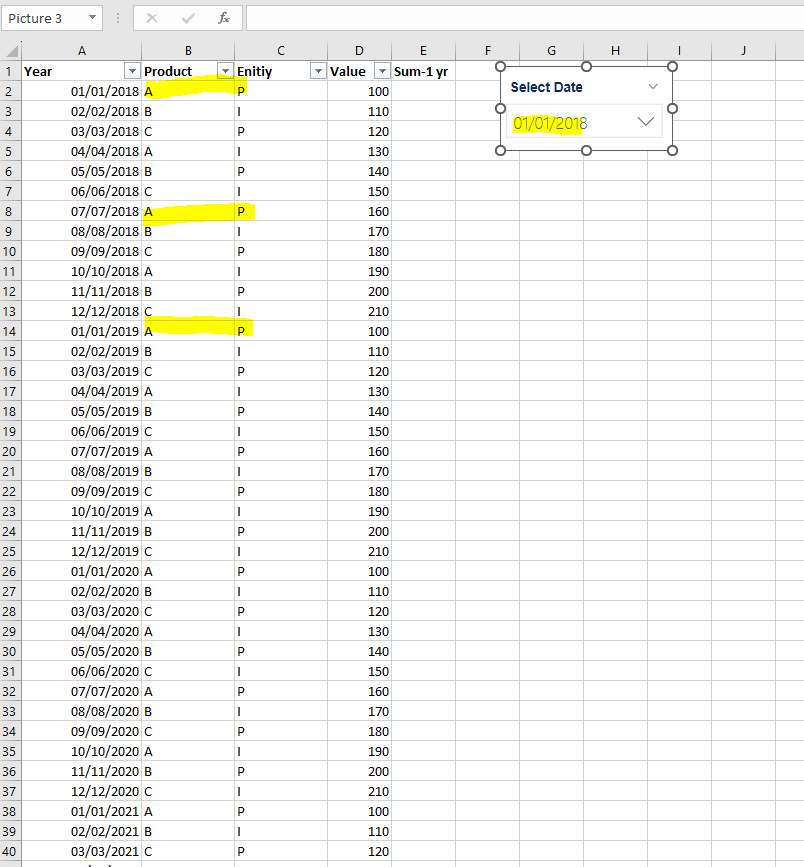Select row 14 header

click(10, 331)
